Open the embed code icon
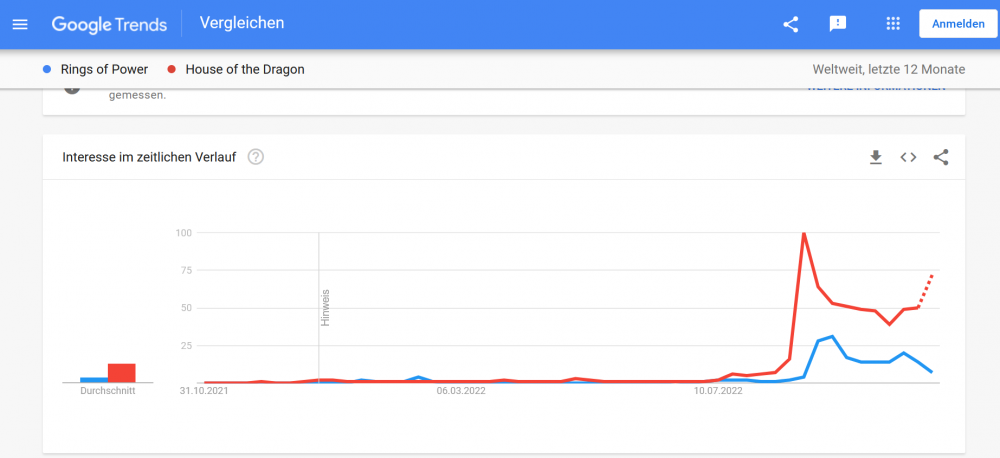1000x458 pixels. click(908, 157)
